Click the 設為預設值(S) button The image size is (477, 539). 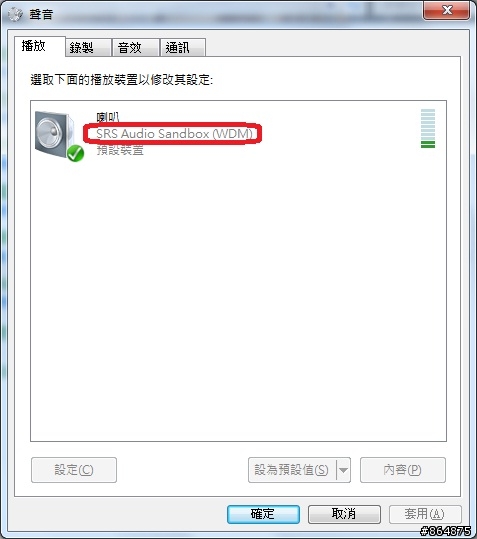click(x=292, y=470)
